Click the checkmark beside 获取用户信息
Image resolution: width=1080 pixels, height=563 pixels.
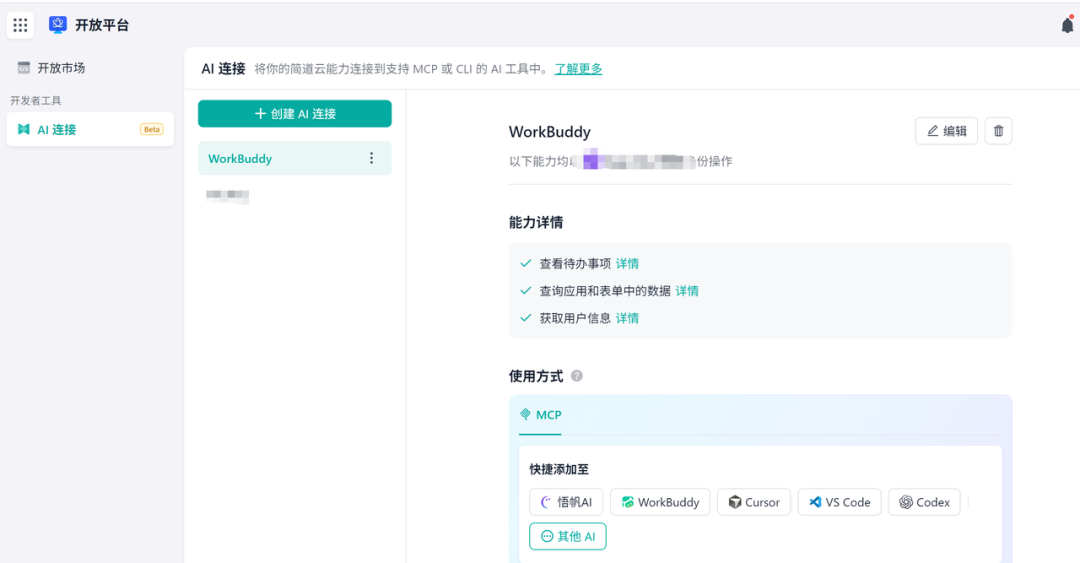pyautogui.click(x=526, y=318)
